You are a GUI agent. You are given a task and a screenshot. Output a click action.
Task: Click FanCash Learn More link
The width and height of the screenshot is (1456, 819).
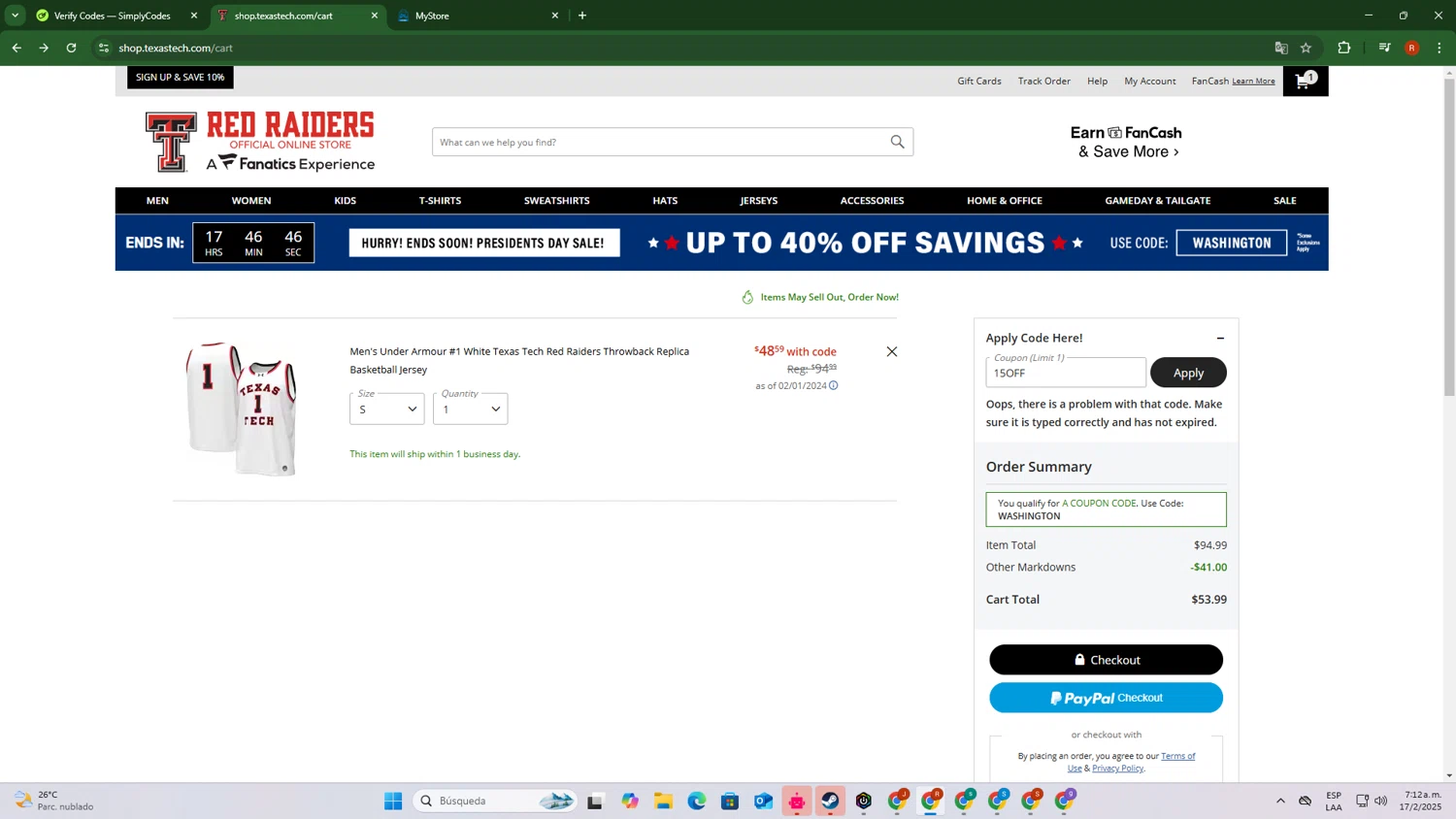pos(1253,82)
